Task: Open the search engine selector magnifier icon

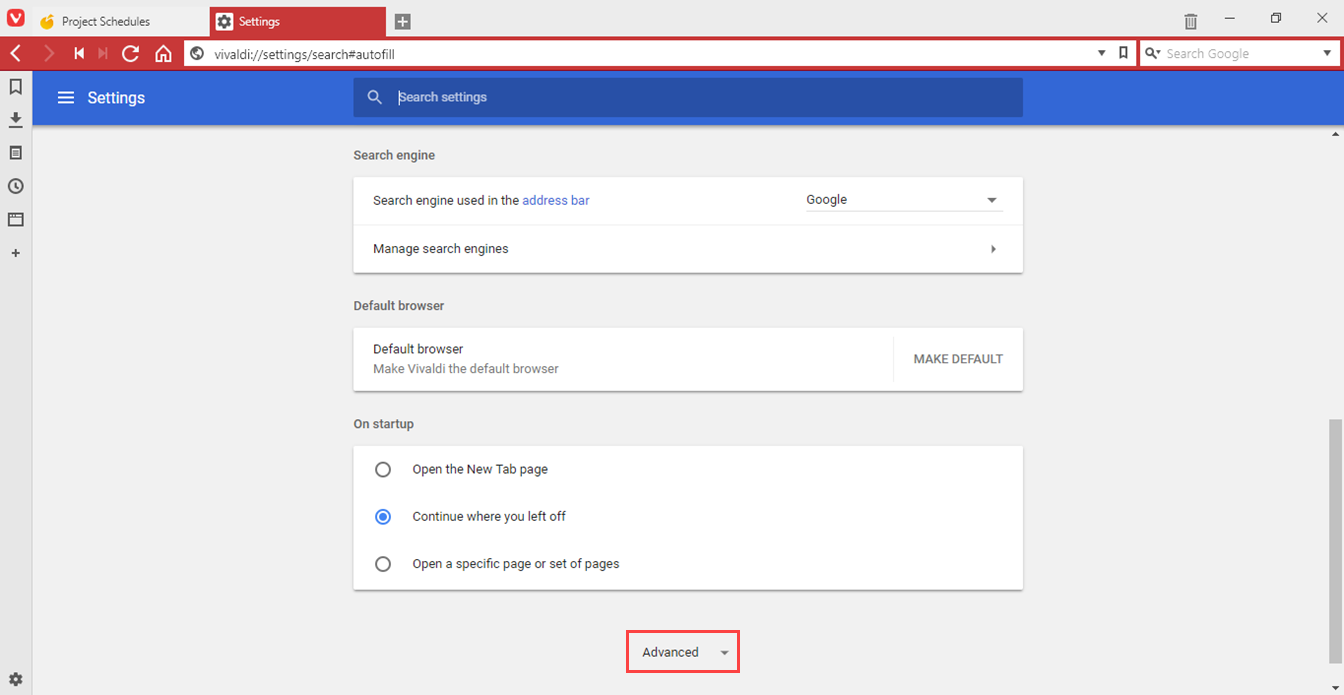Action: 1152,54
